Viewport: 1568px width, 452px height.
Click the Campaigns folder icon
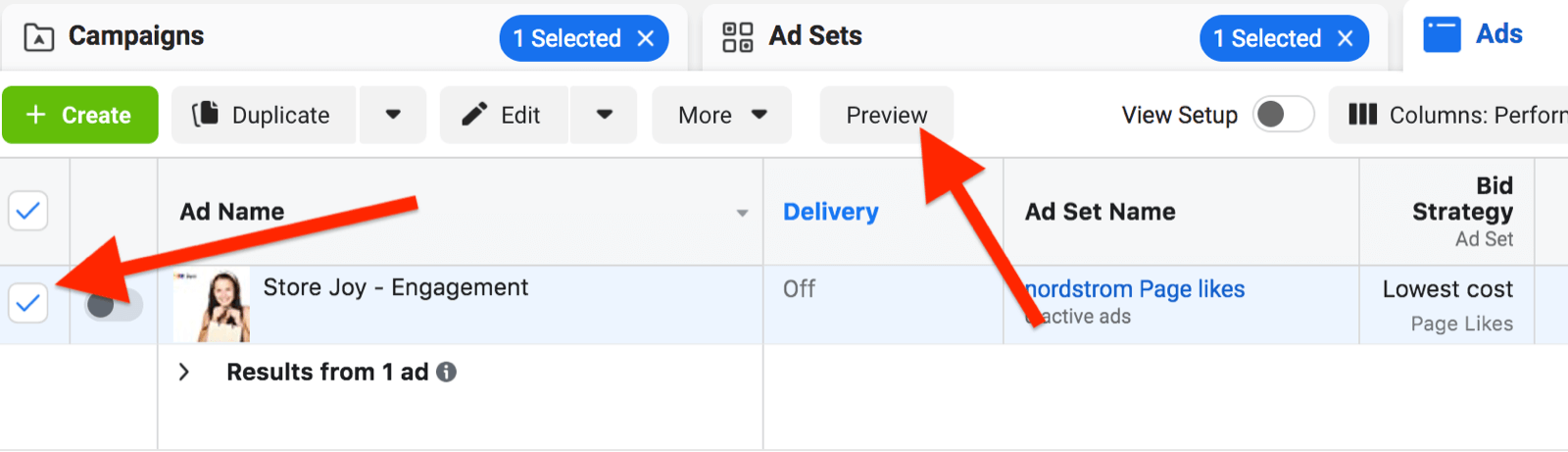point(38,38)
